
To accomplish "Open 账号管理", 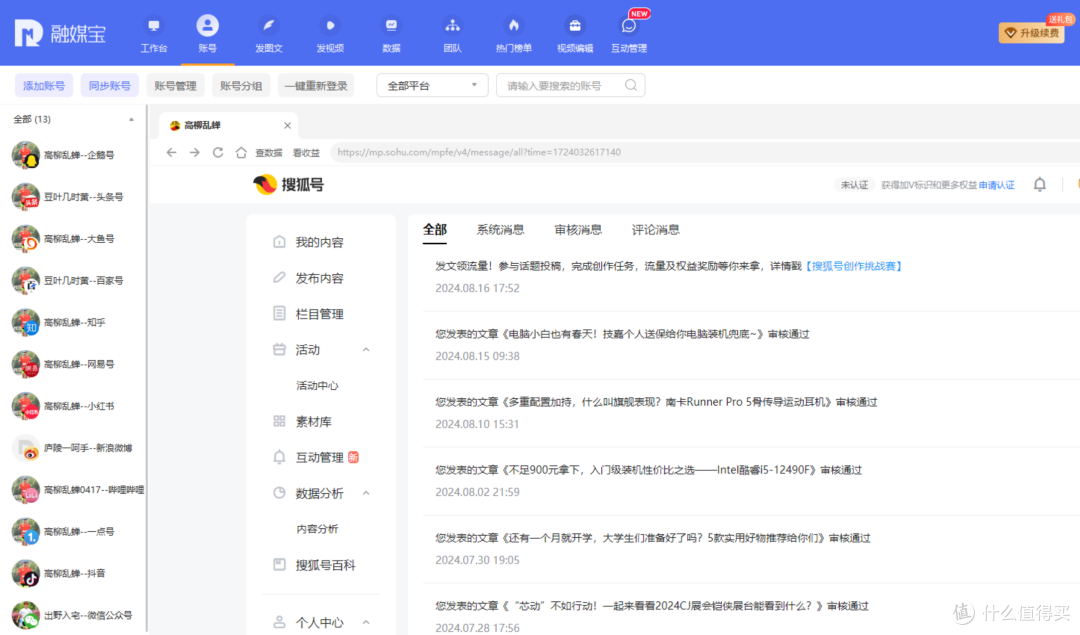I will point(175,85).
